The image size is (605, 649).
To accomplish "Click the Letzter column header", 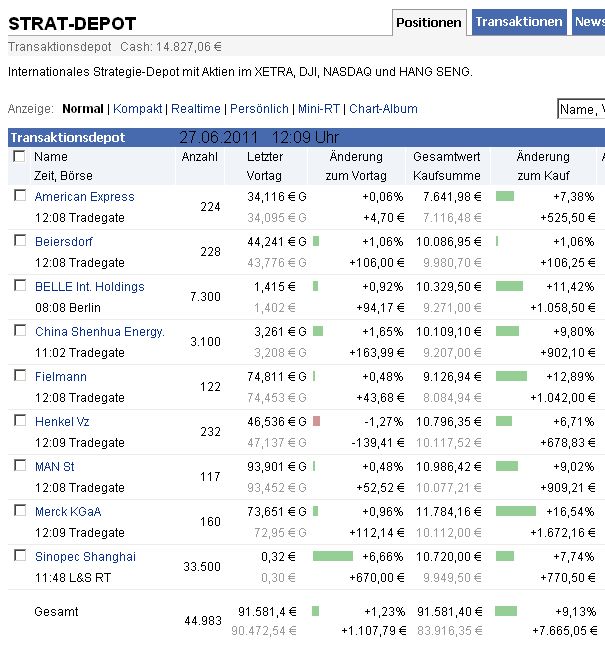I will (265, 157).
